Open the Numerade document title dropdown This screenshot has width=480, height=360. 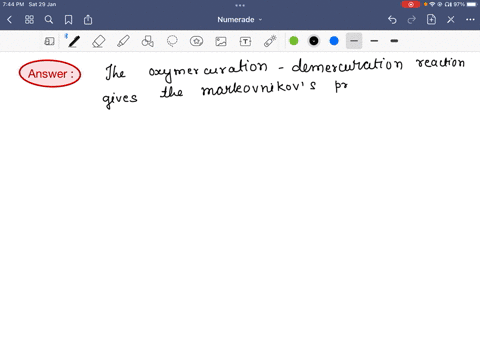239,20
